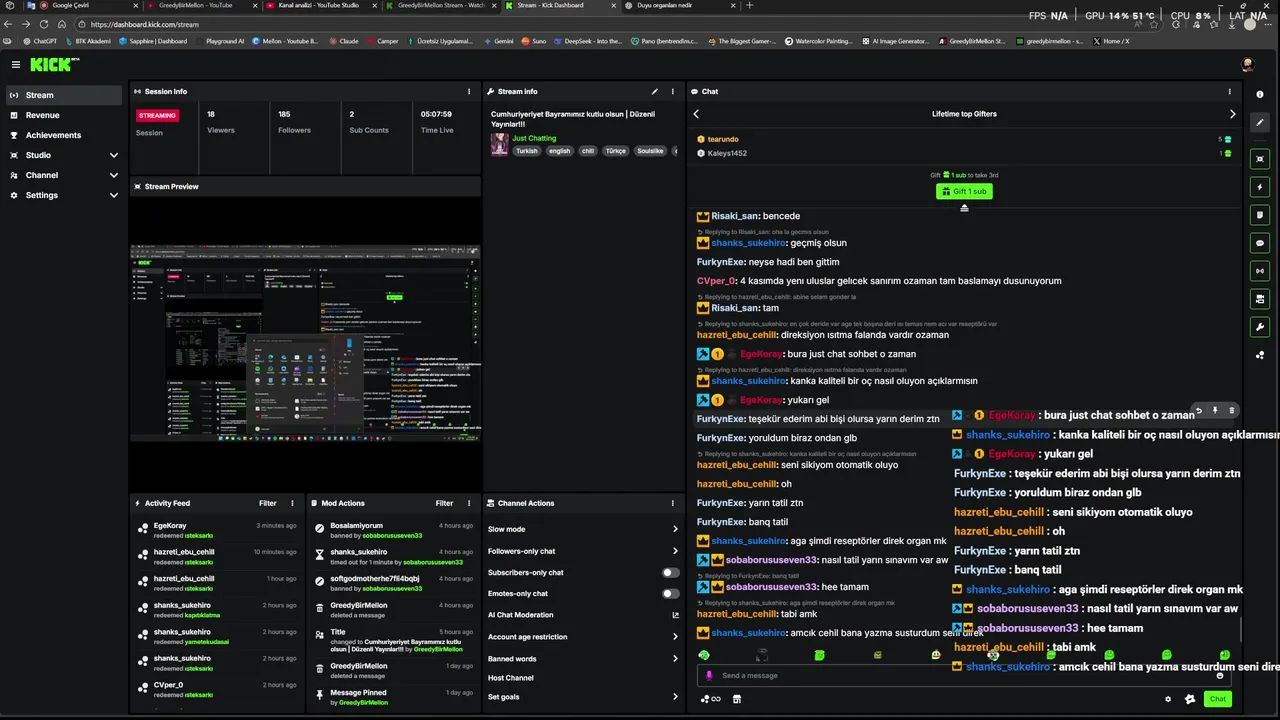Select the Turkish stream tag
The height and width of the screenshot is (720, 1280).
pos(527,151)
